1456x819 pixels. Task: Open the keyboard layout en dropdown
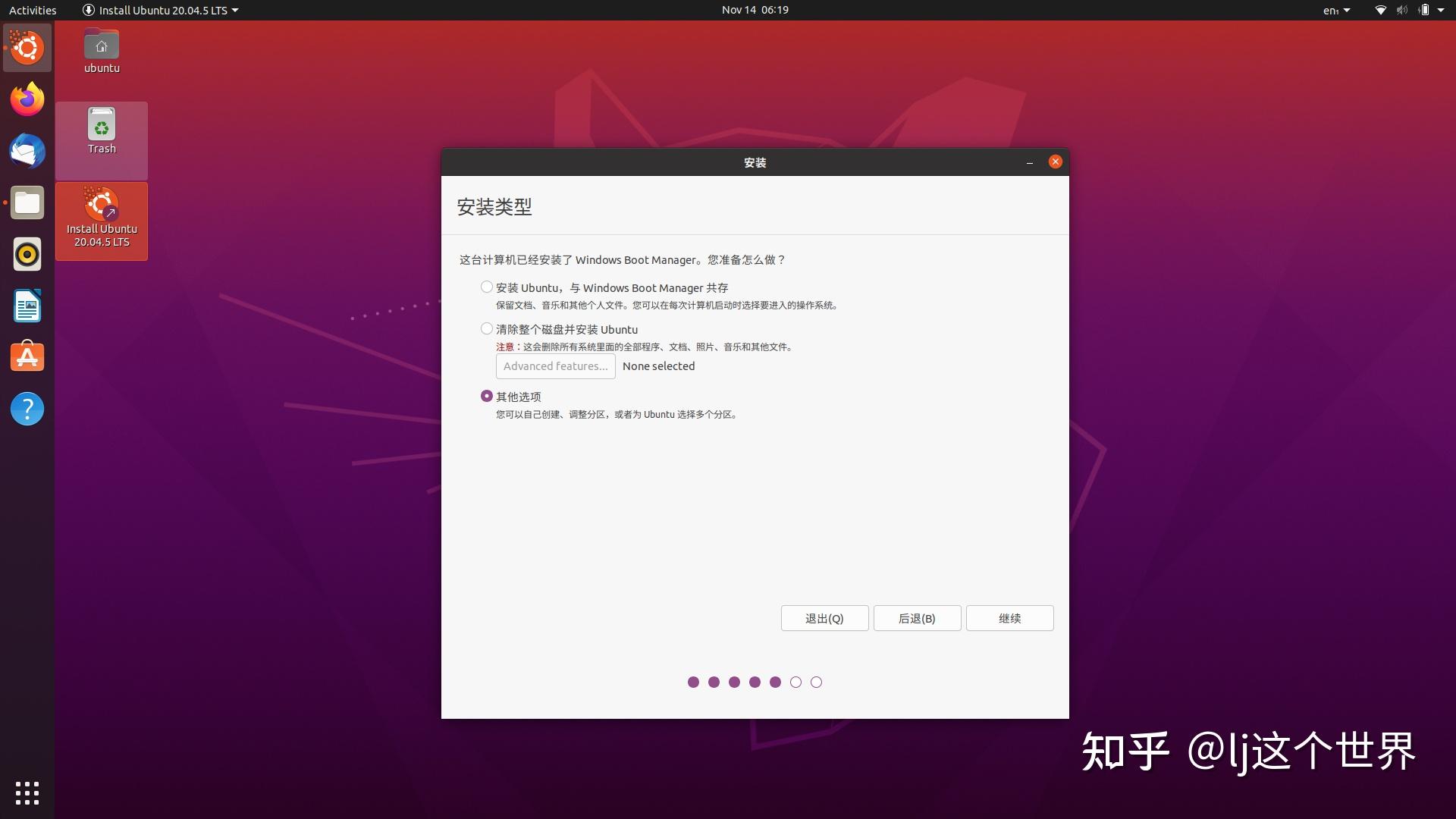[1336, 10]
